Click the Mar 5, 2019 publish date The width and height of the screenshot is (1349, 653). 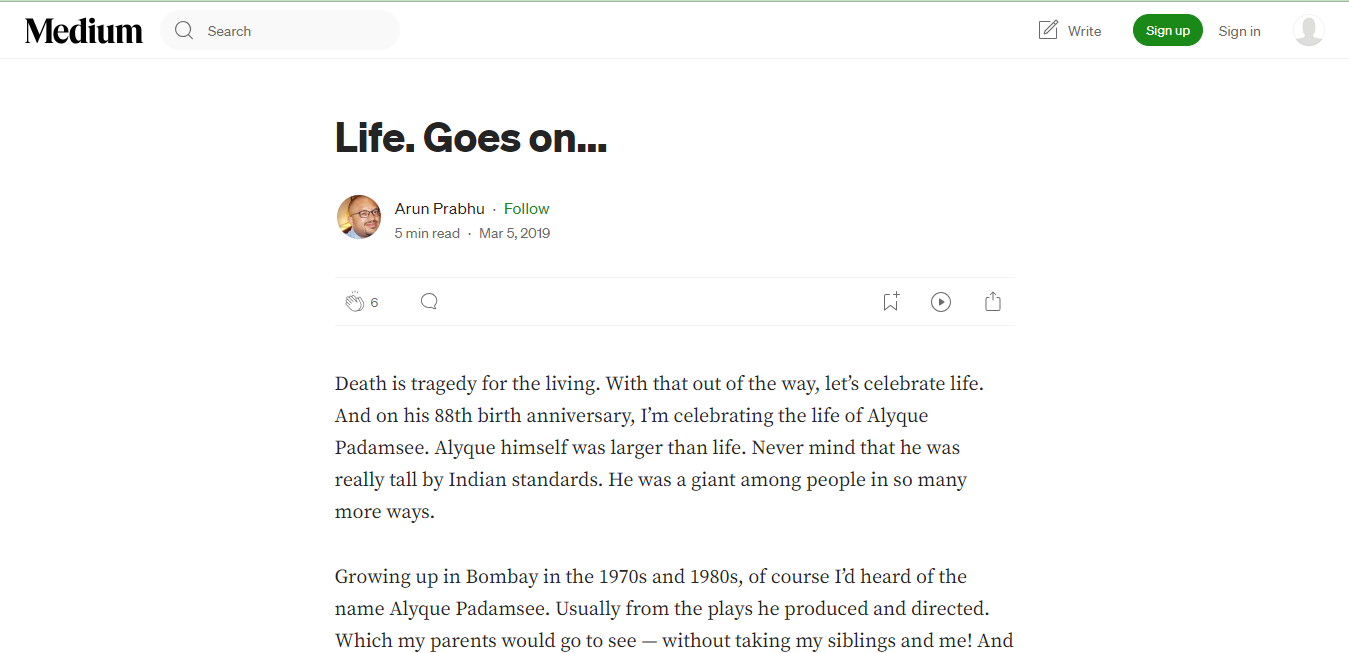[514, 233]
